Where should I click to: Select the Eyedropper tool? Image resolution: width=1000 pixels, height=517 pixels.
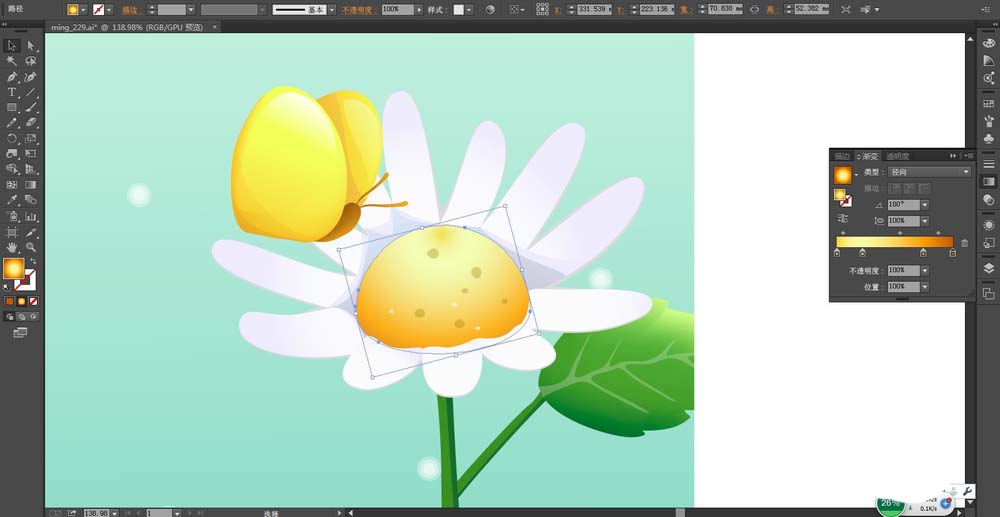tap(11, 200)
